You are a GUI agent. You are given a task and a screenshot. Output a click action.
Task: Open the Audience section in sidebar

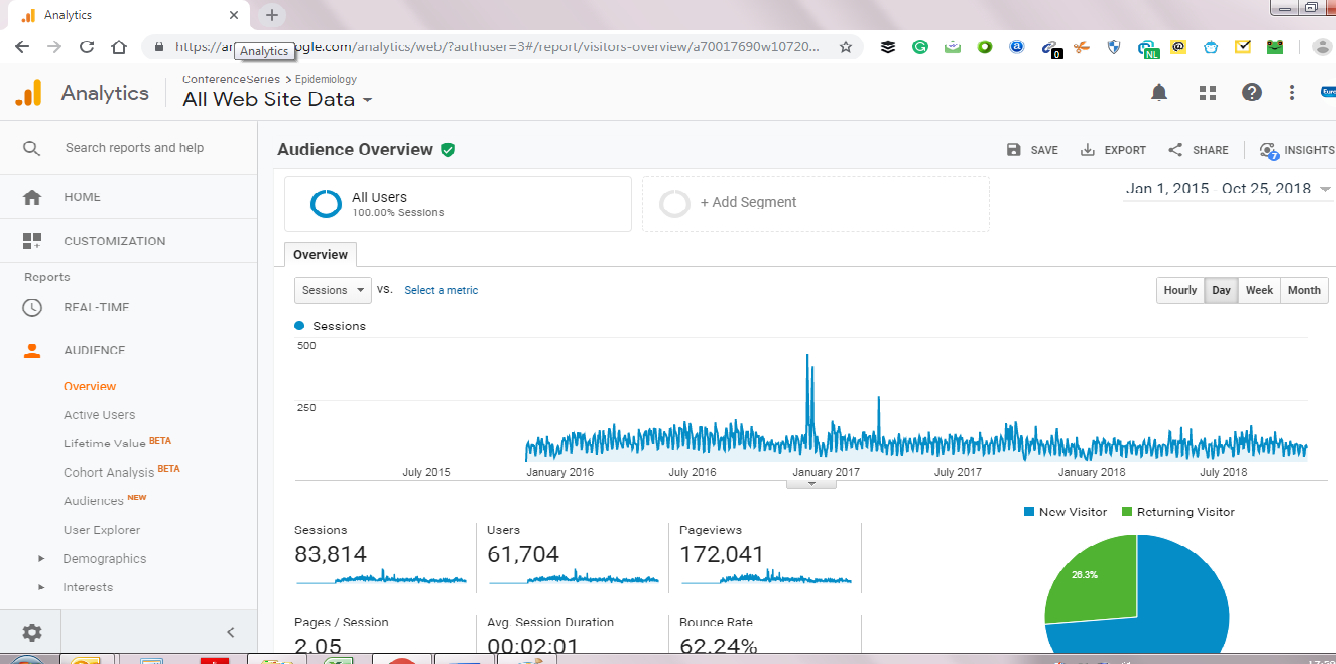click(x=95, y=350)
